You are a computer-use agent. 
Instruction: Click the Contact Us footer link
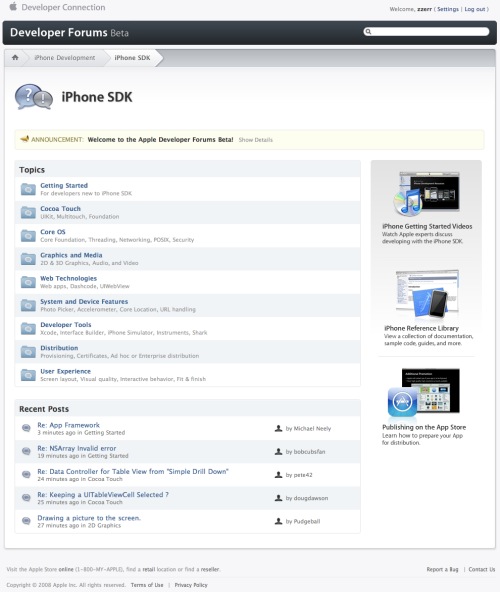point(481,569)
